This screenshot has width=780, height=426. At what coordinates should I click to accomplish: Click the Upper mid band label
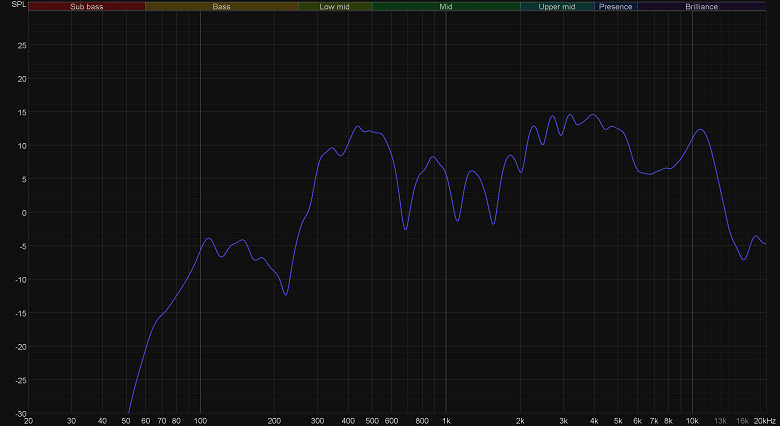tap(557, 6)
